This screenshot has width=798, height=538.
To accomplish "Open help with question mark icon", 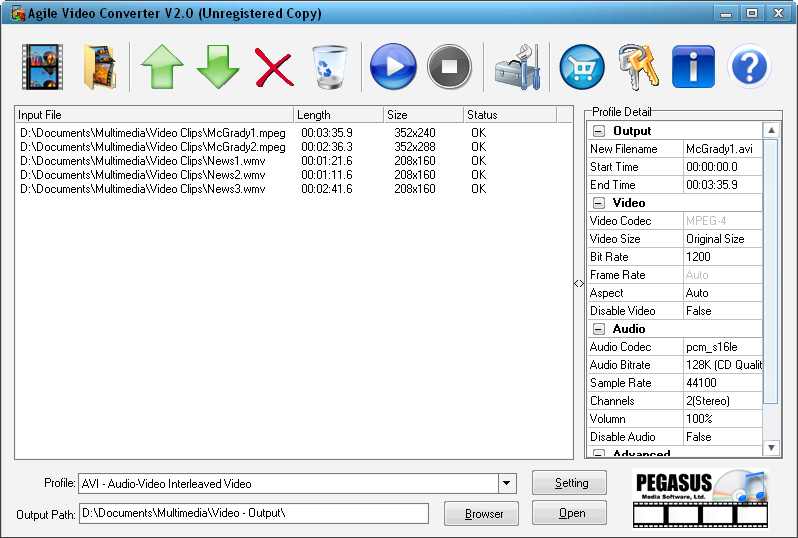I will [x=749, y=67].
